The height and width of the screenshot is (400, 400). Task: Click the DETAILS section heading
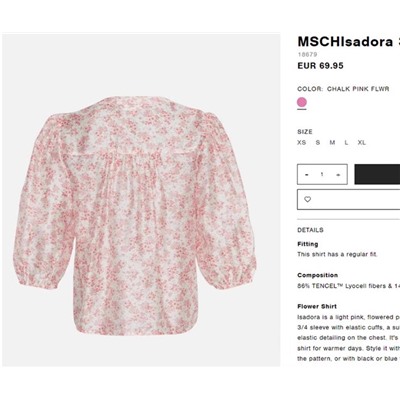point(310,230)
